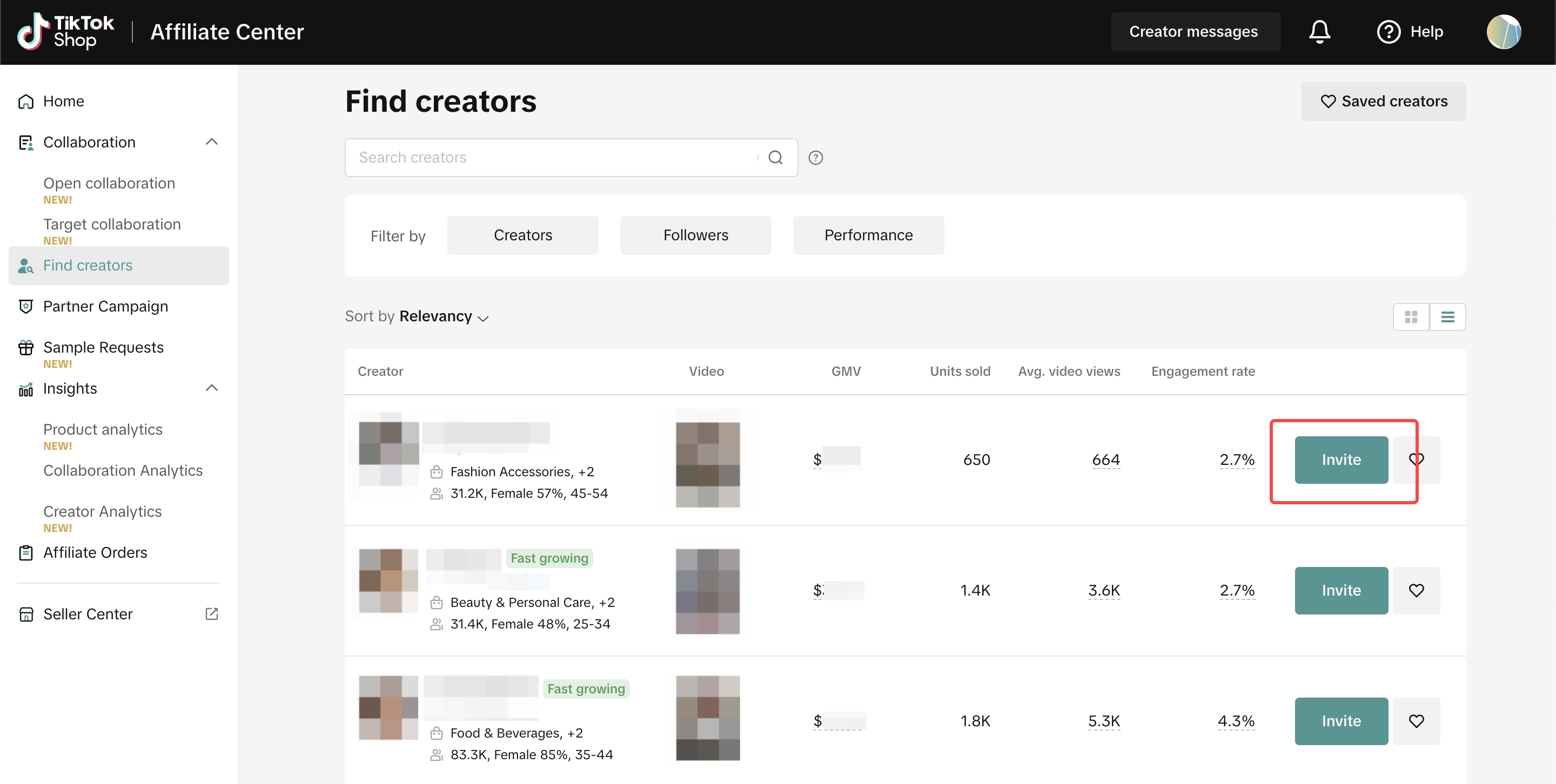Open the Partner Campaign sidebar item
The width and height of the screenshot is (1556, 784).
(x=106, y=307)
